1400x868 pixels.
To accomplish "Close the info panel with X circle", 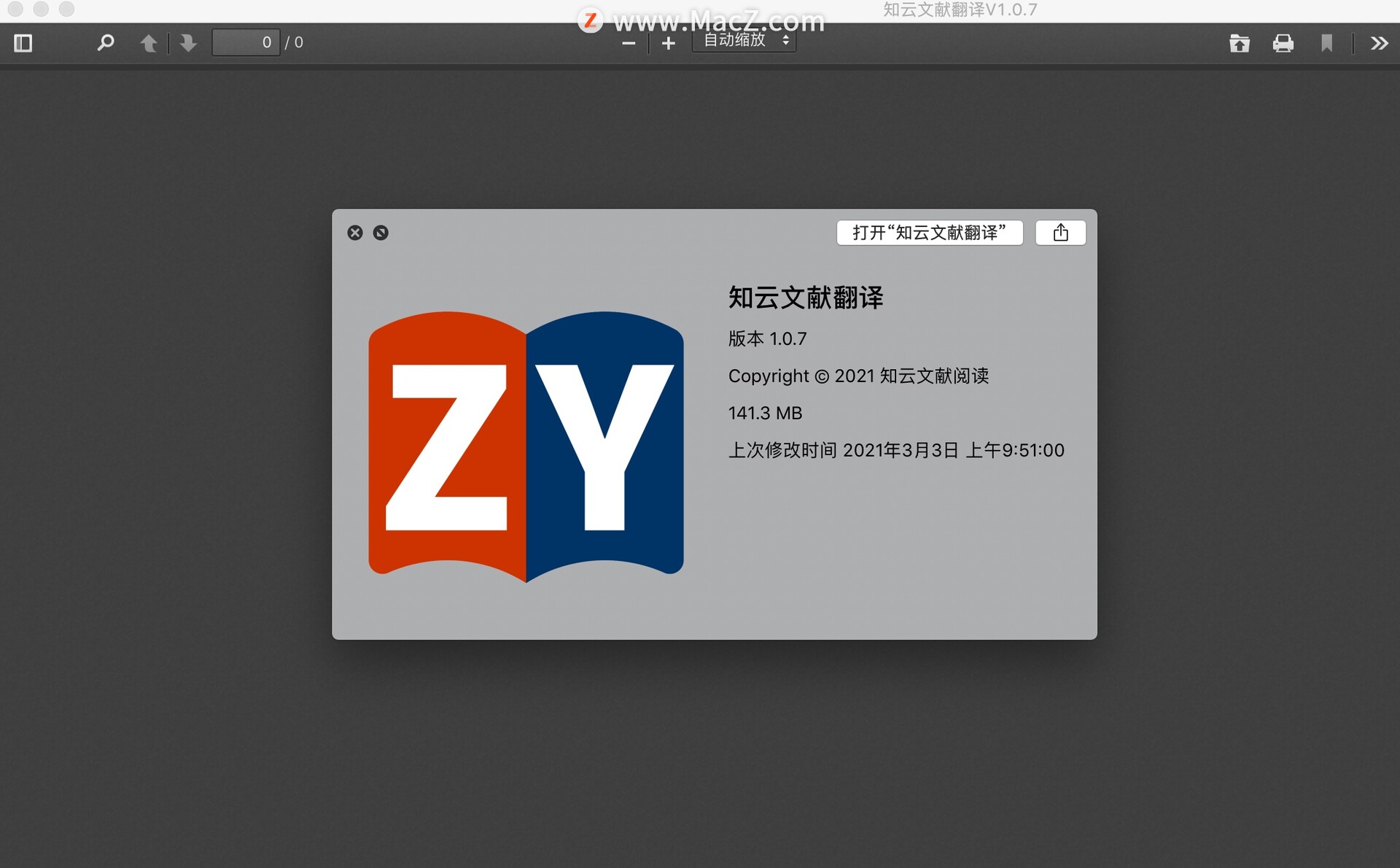I will (355, 233).
